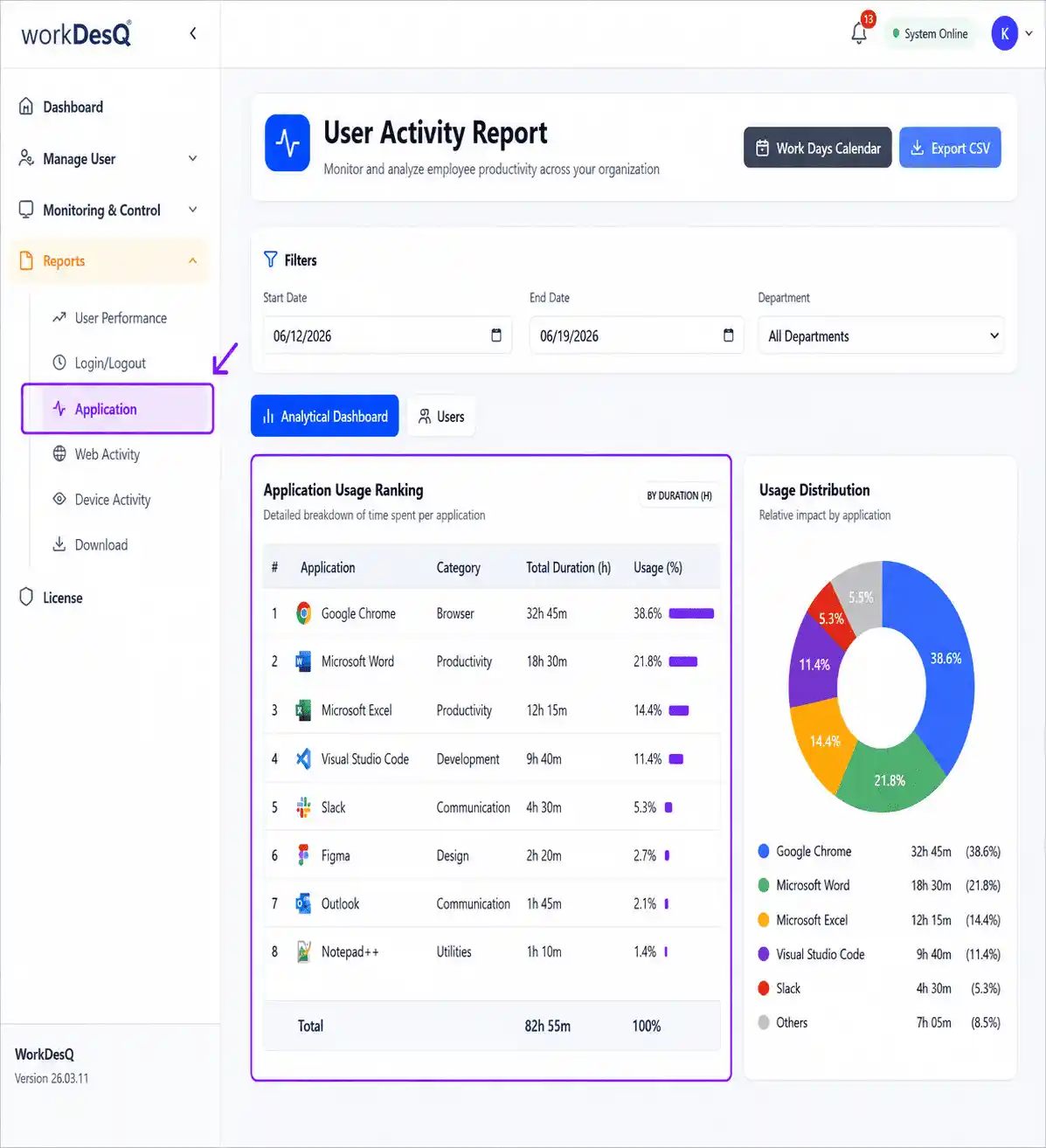
Task: Click the Usage (%) column header
Action: pos(657,567)
